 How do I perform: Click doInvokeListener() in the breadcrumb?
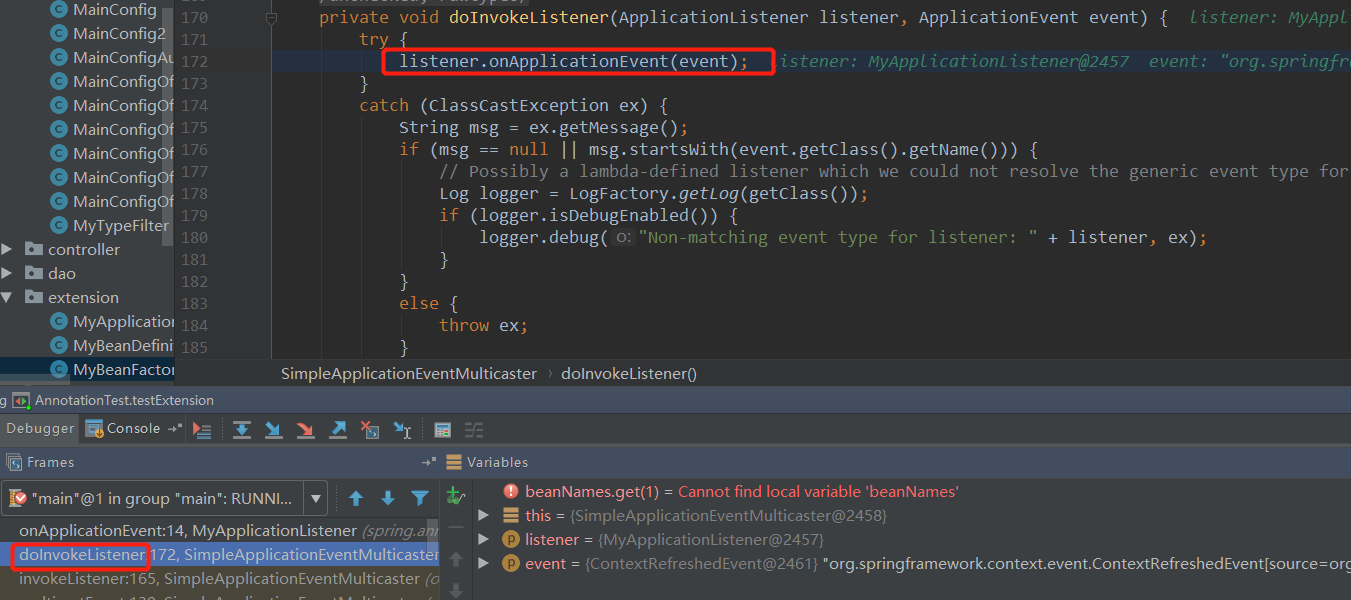click(629, 373)
